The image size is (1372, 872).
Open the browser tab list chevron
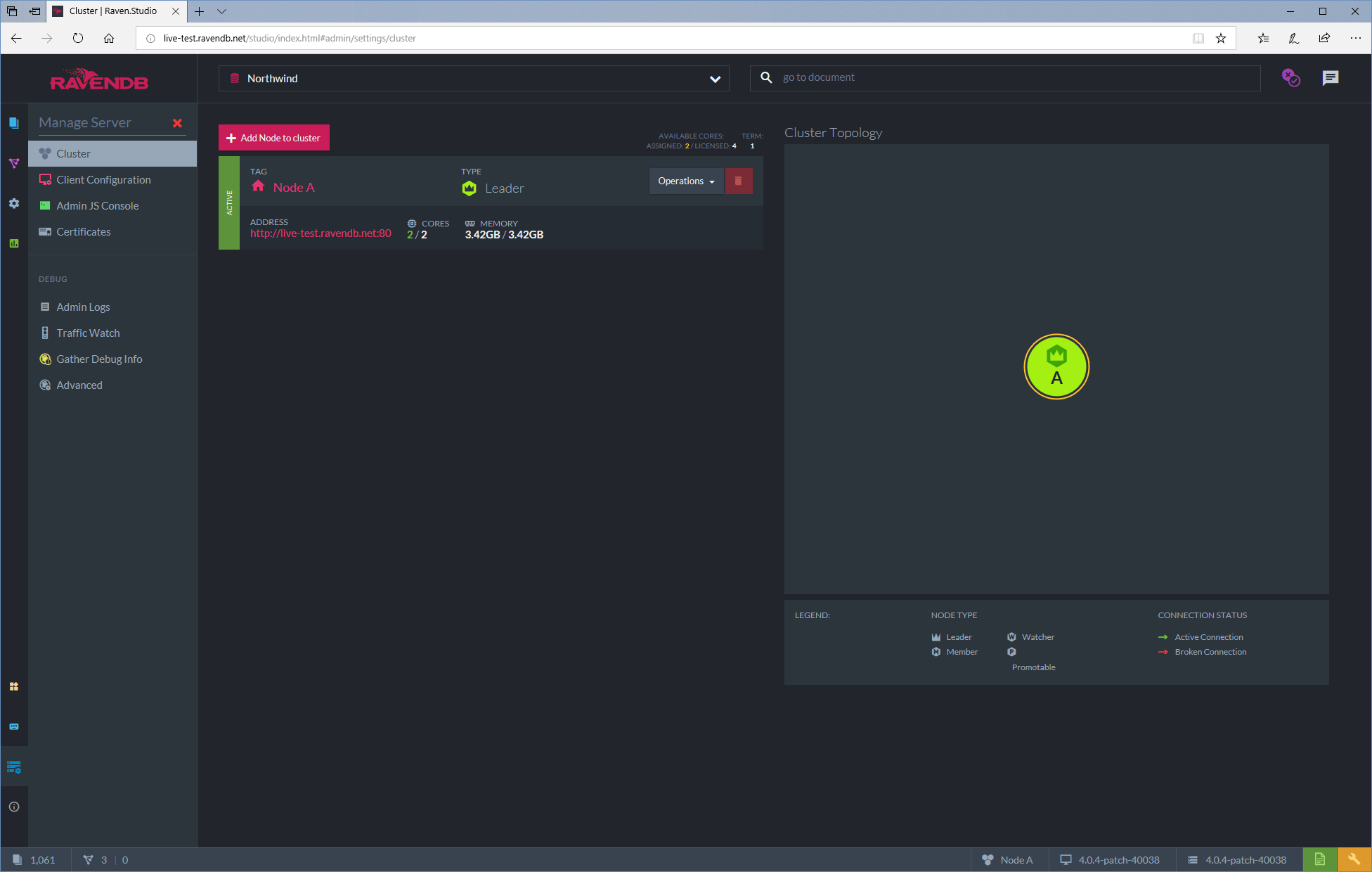[x=221, y=11]
